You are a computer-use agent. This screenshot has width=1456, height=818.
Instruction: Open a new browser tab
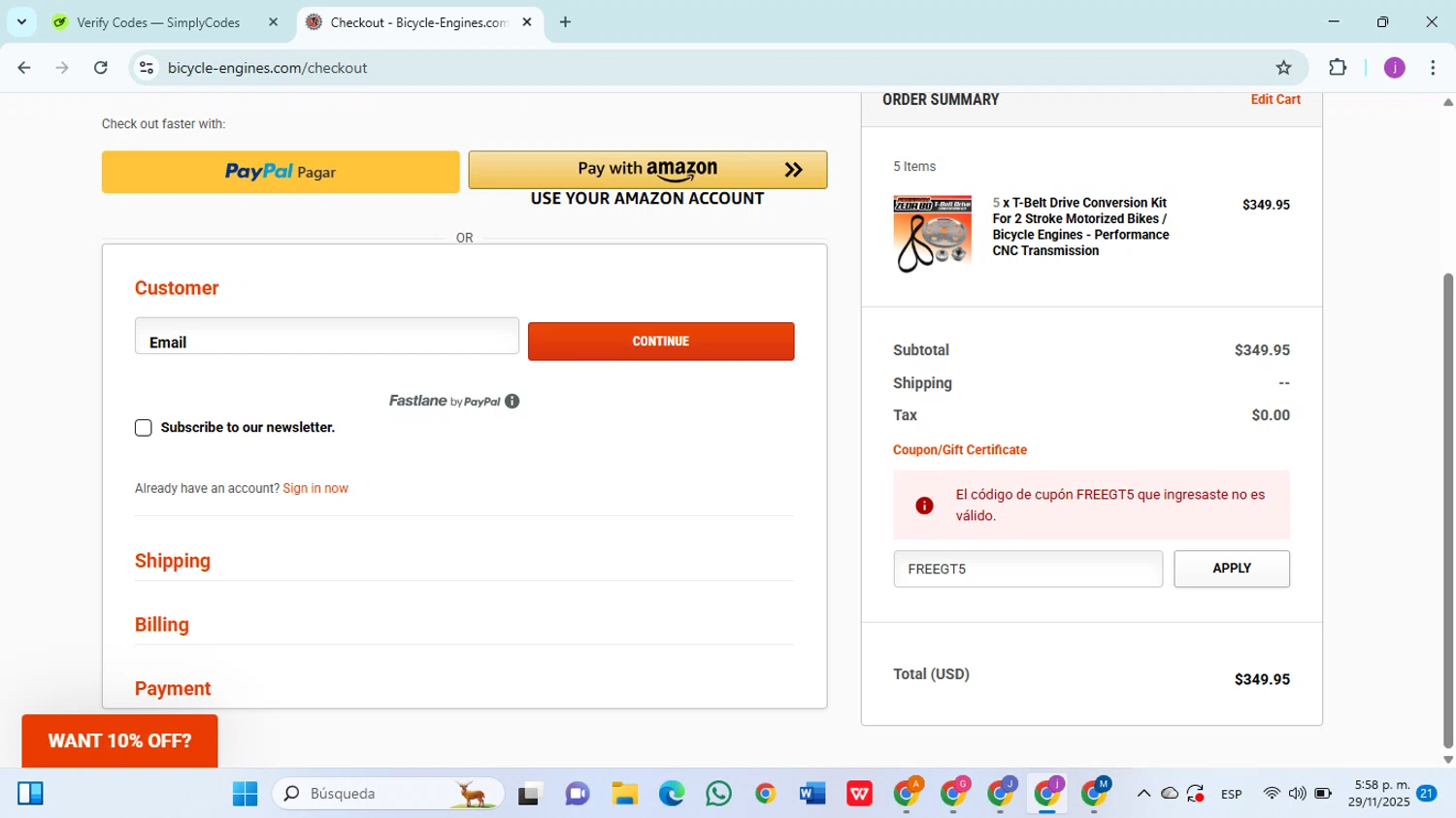coord(565,22)
